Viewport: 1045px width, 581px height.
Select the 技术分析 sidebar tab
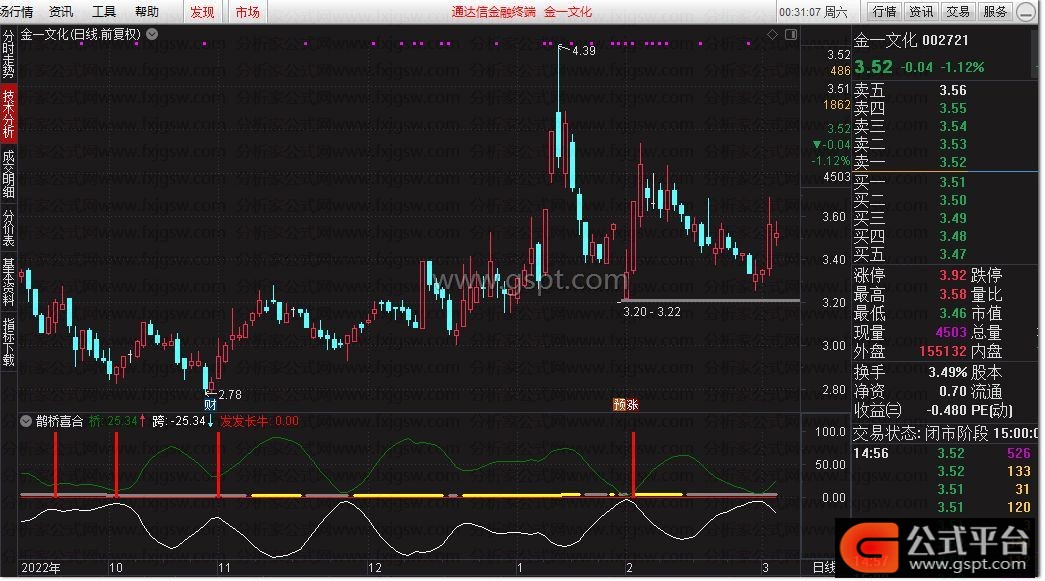pos(8,114)
